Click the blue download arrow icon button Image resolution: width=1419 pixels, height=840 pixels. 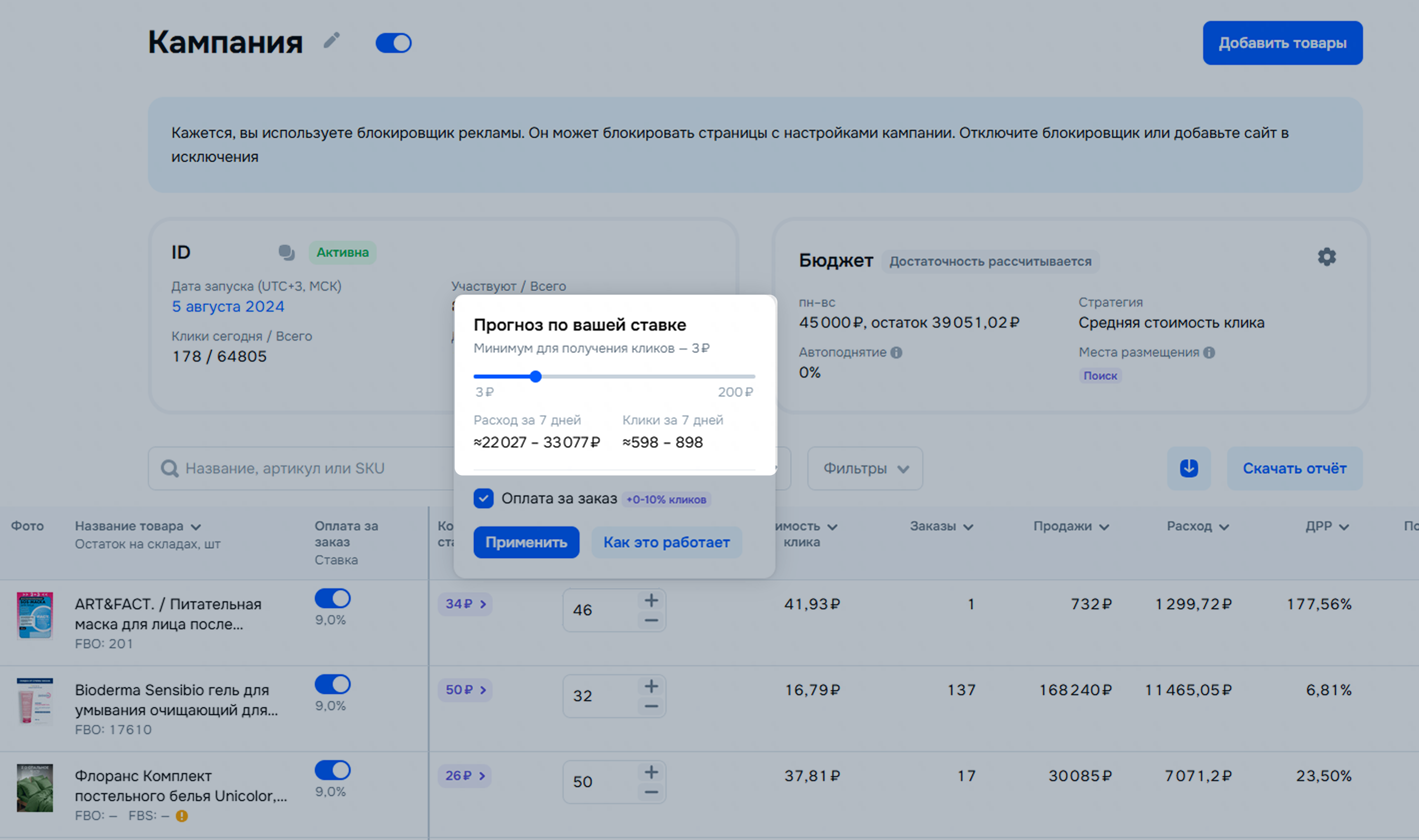click(1189, 468)
